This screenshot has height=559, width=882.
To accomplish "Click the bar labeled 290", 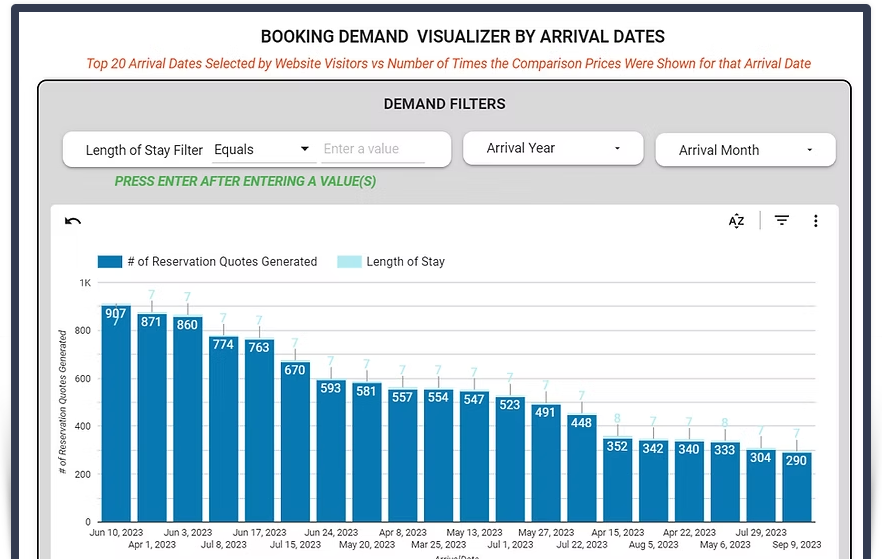I will click(x=796, y=485).
